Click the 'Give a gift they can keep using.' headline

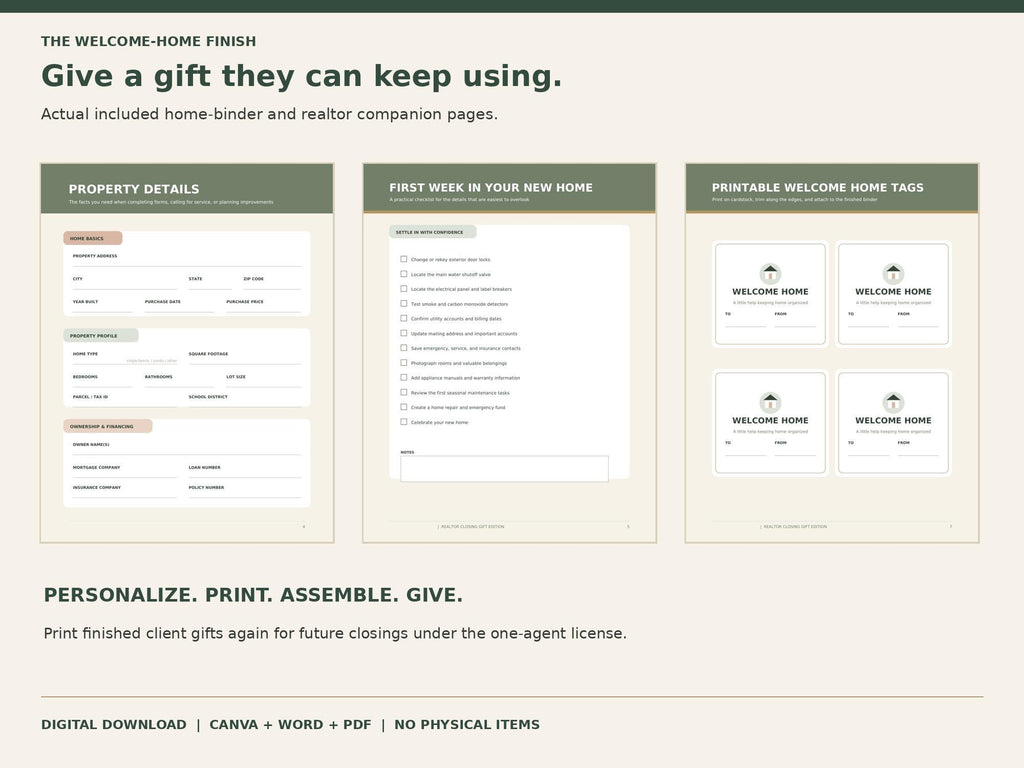click(x=301, y=76)
